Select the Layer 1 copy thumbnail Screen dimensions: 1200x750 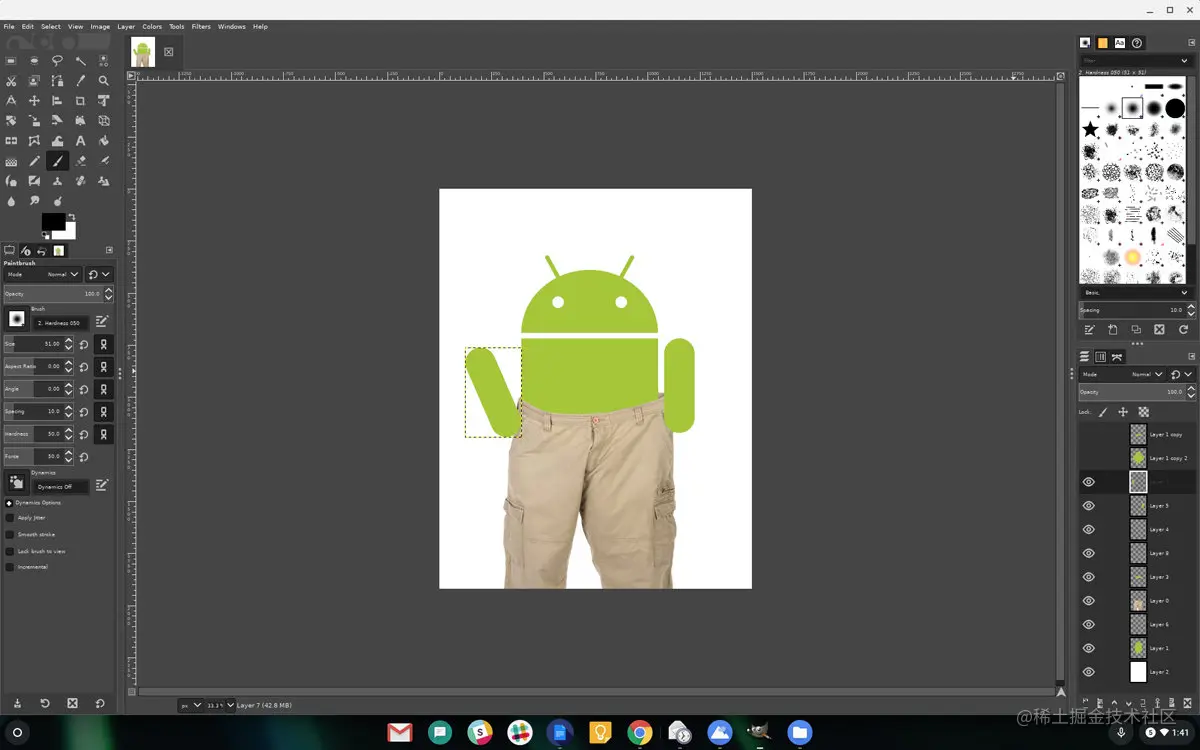[1138, 435]
